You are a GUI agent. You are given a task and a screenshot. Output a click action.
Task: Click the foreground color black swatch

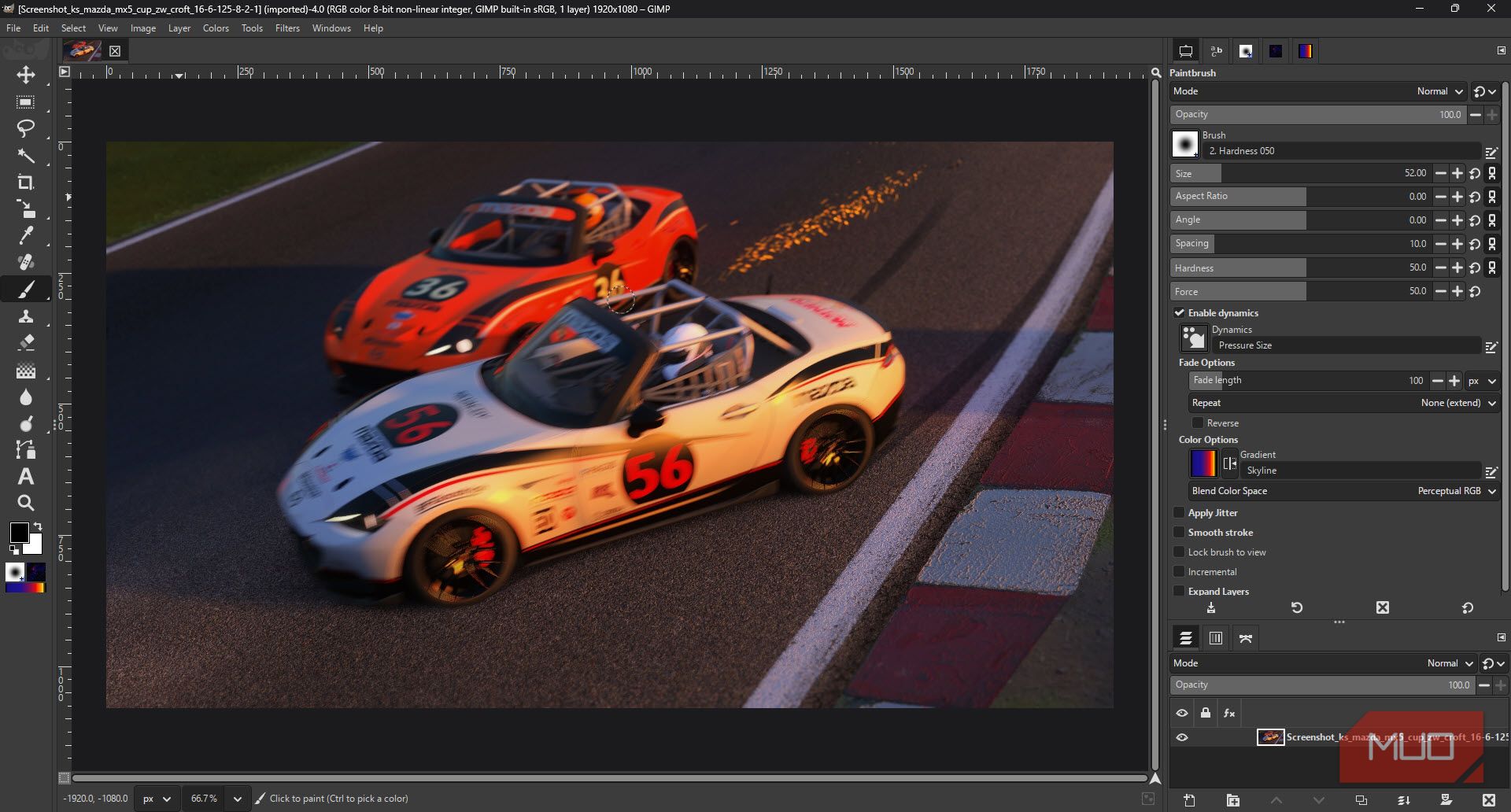[19, 533]
